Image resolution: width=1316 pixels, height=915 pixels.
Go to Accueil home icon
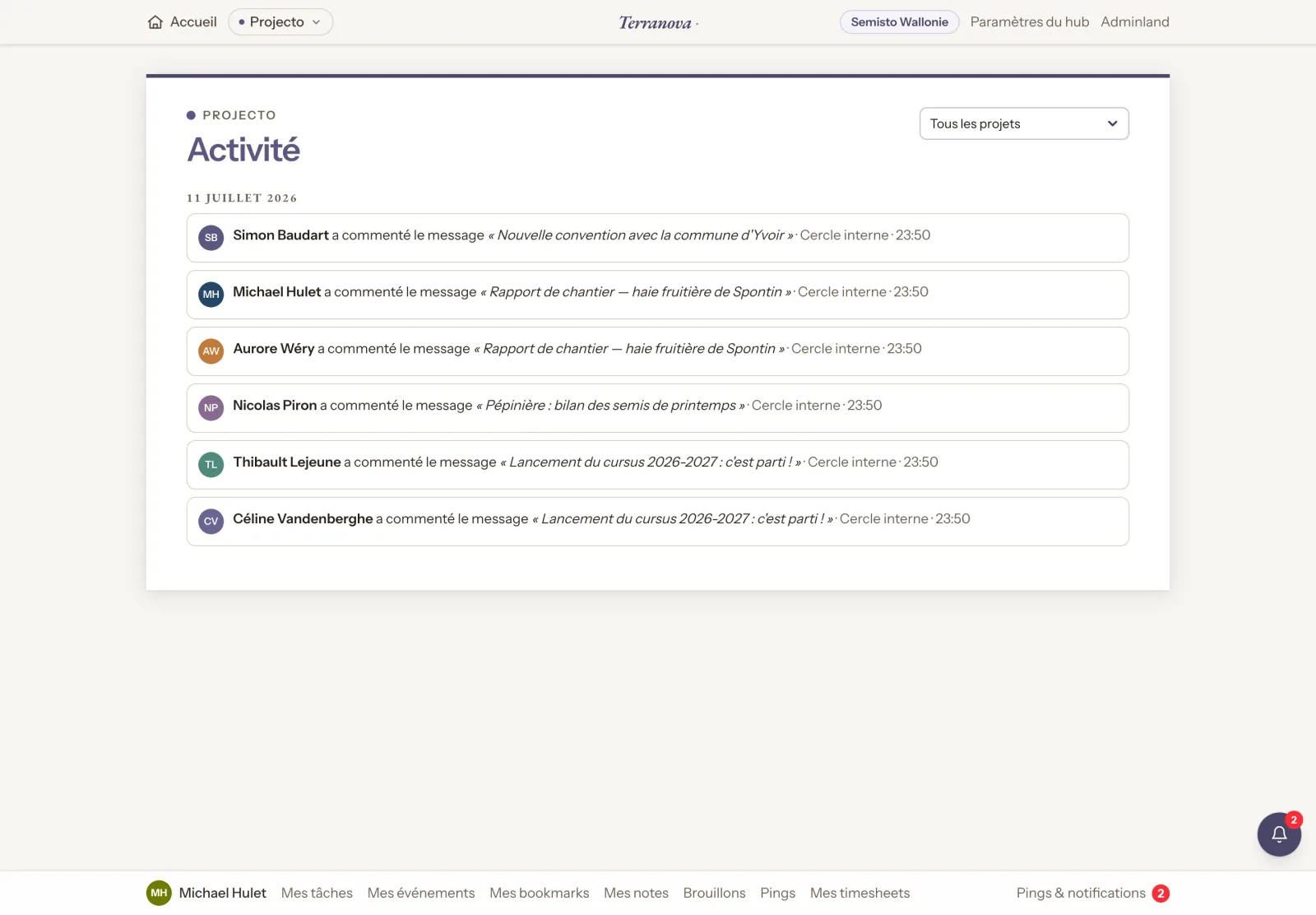155,22
